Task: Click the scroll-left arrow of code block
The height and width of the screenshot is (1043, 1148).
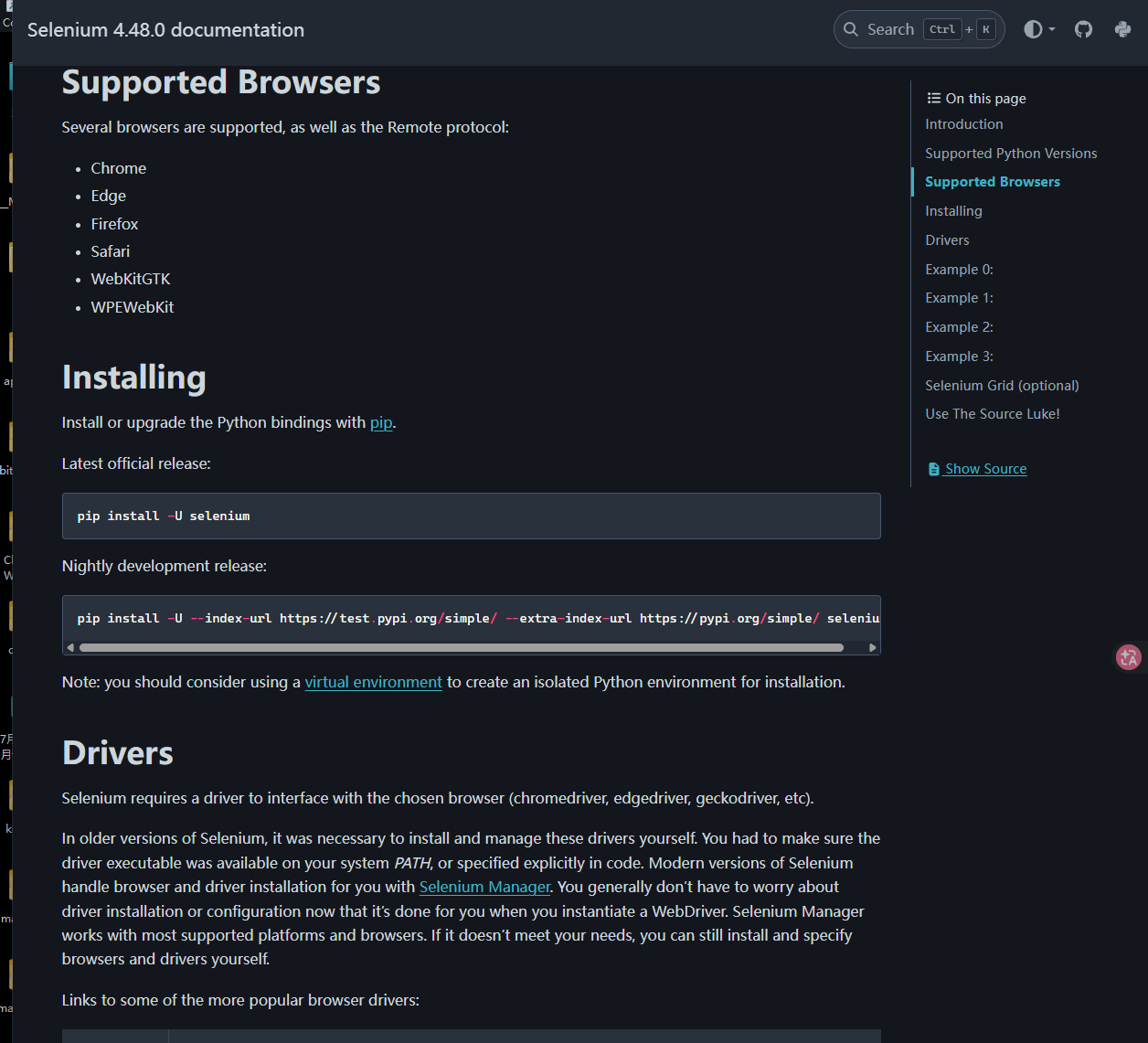Action: [70, 647]
